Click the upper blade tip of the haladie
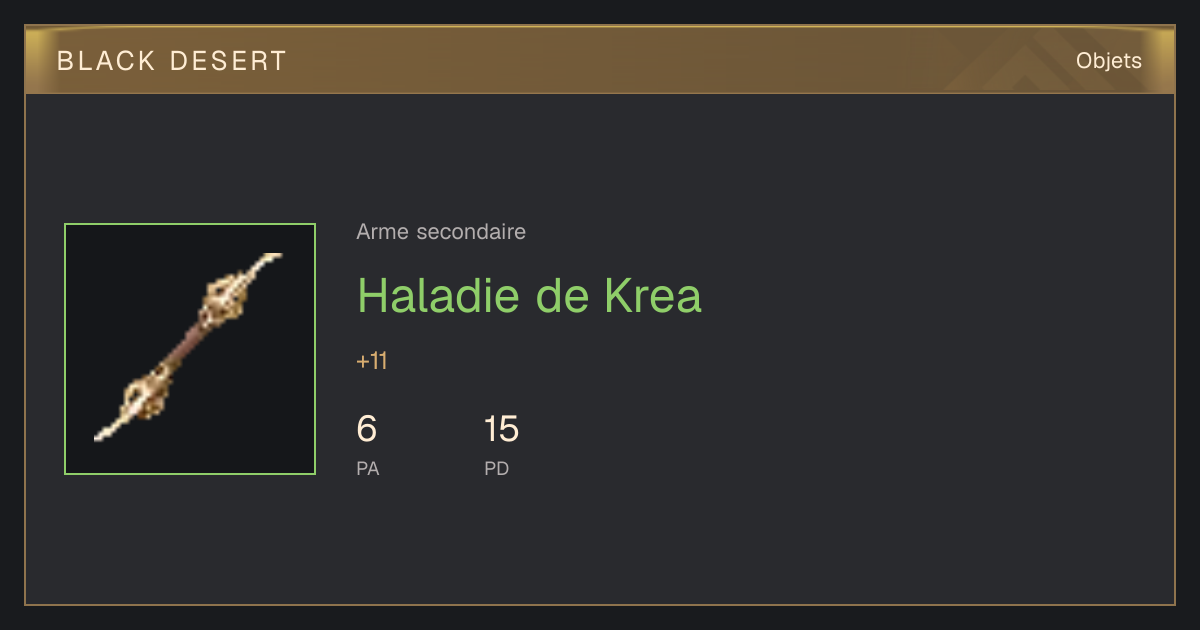1200x630 pixels. pos(264,266)
